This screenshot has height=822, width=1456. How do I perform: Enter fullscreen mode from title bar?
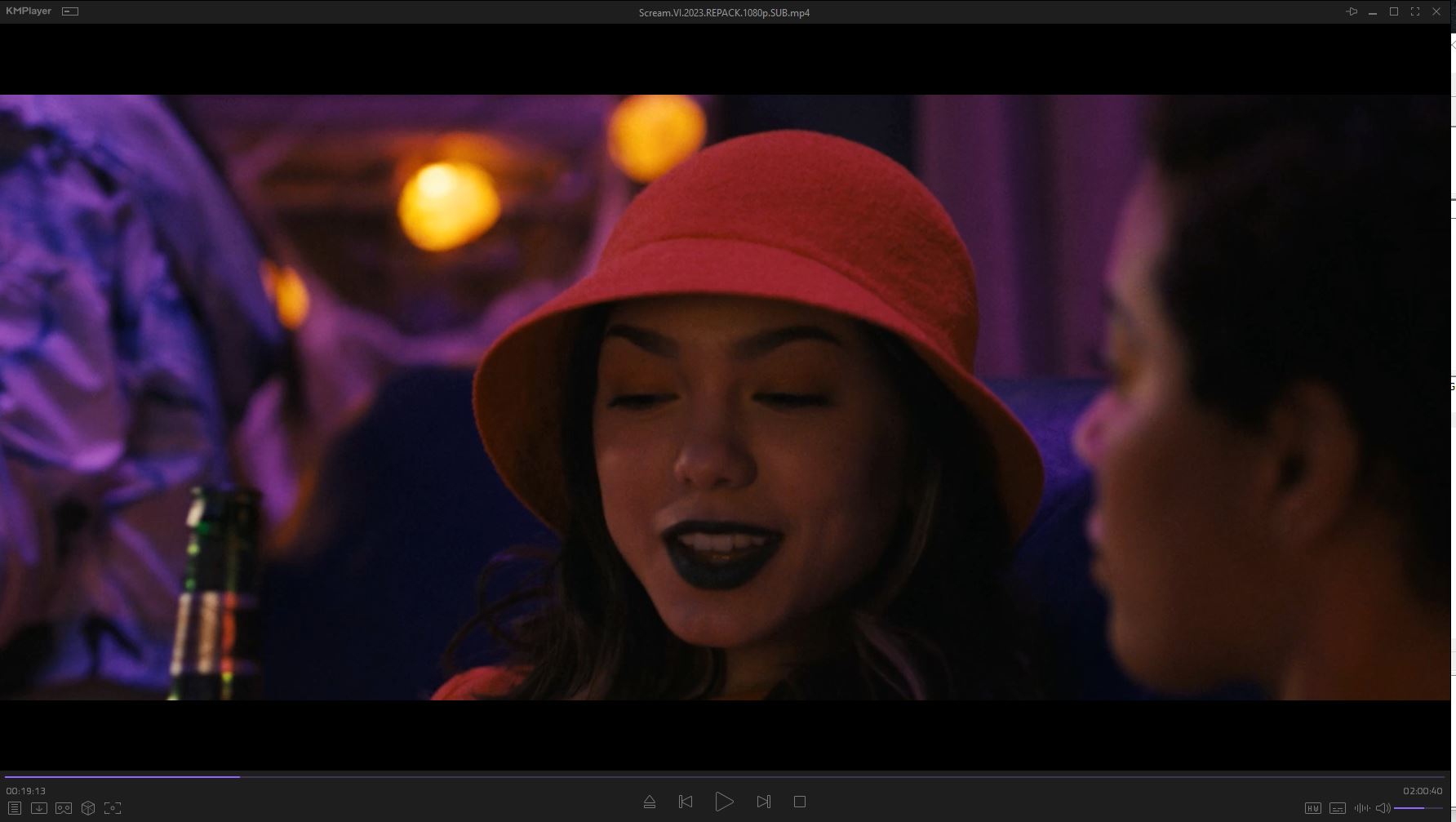pos(1415,11)
